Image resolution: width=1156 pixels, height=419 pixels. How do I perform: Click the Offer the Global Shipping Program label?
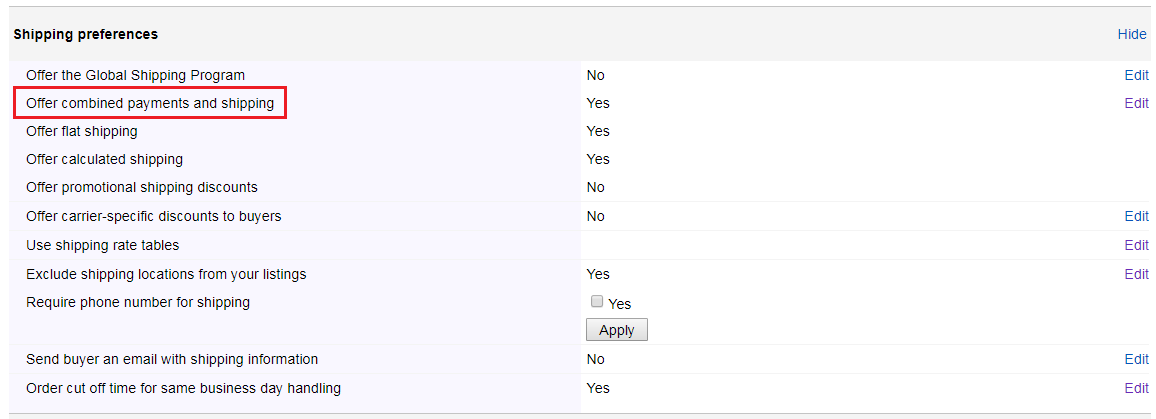(136, 75)
